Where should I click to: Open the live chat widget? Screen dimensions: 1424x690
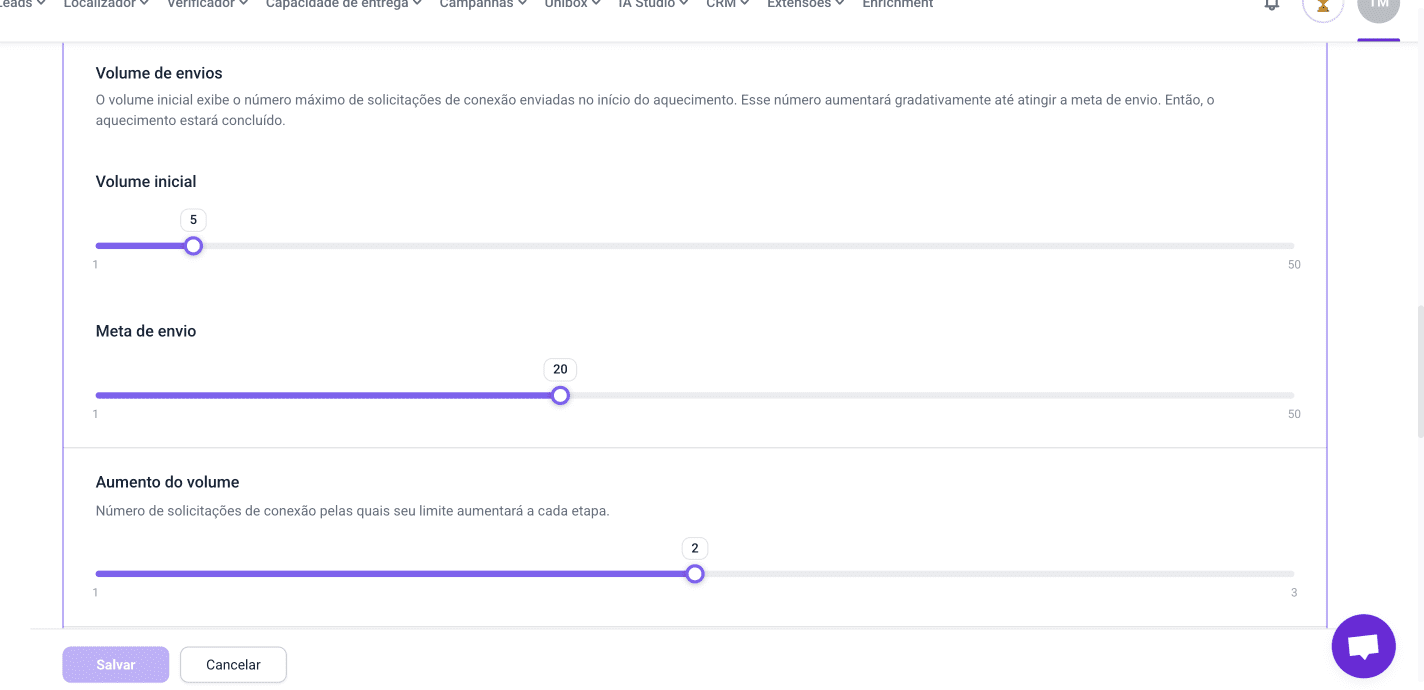[x=1363, y=646]
